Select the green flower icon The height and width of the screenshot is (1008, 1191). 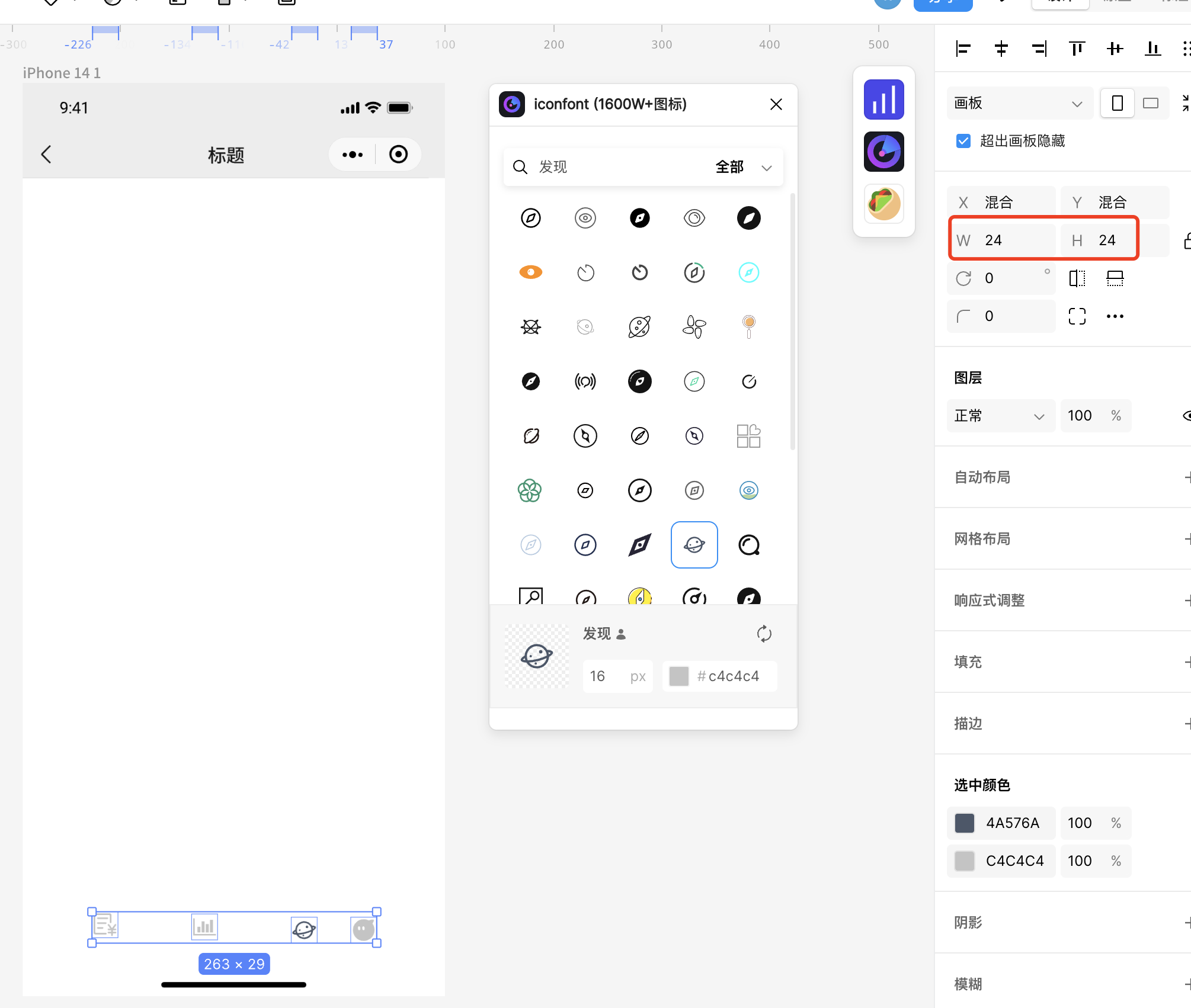[x=530, y=490]
